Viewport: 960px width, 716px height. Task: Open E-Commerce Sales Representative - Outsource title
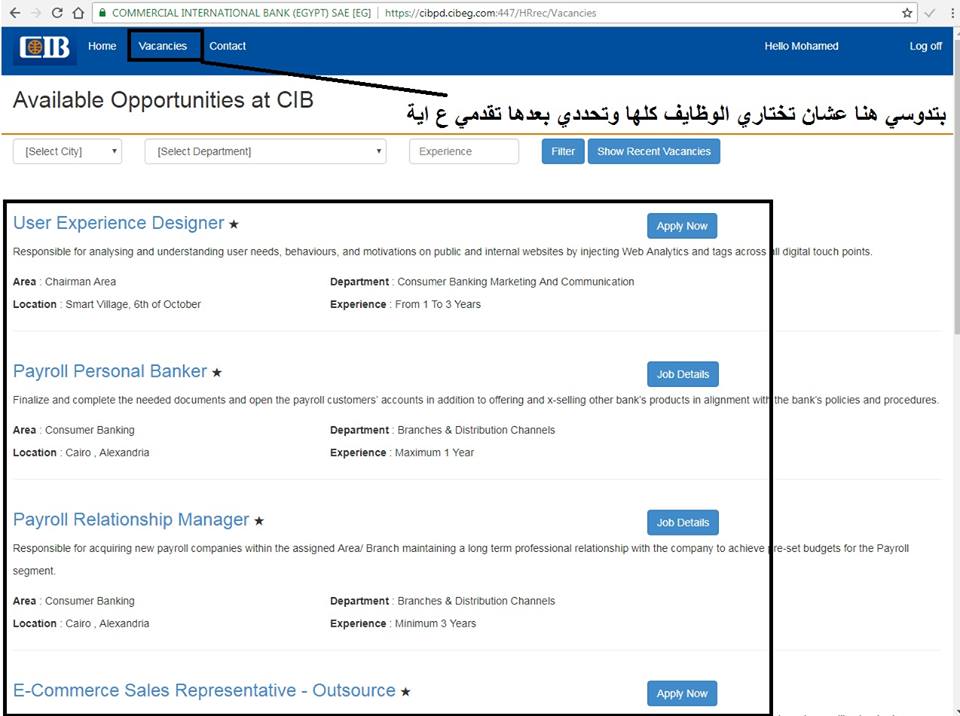204,690
